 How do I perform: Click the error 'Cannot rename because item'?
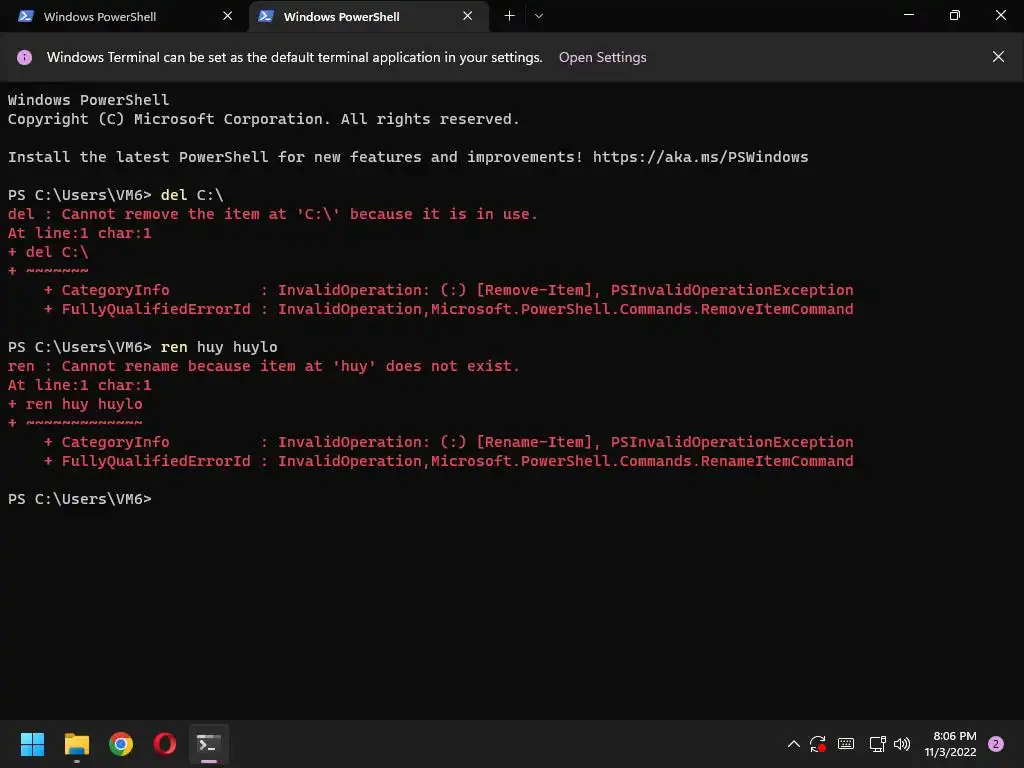tap(178, 366)
